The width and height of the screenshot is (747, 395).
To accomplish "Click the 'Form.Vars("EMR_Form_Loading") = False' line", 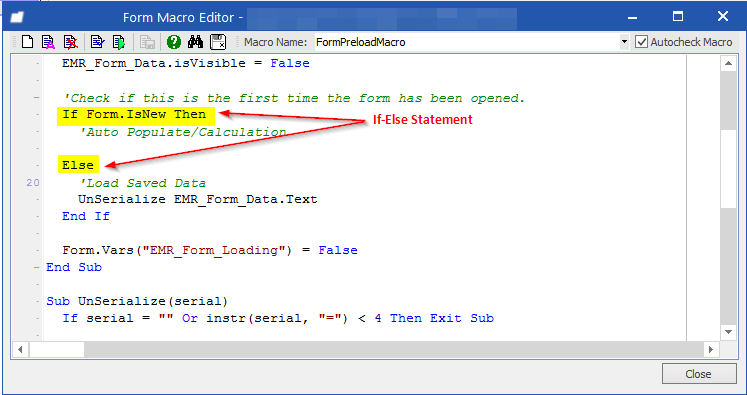I will pos(210,250).
